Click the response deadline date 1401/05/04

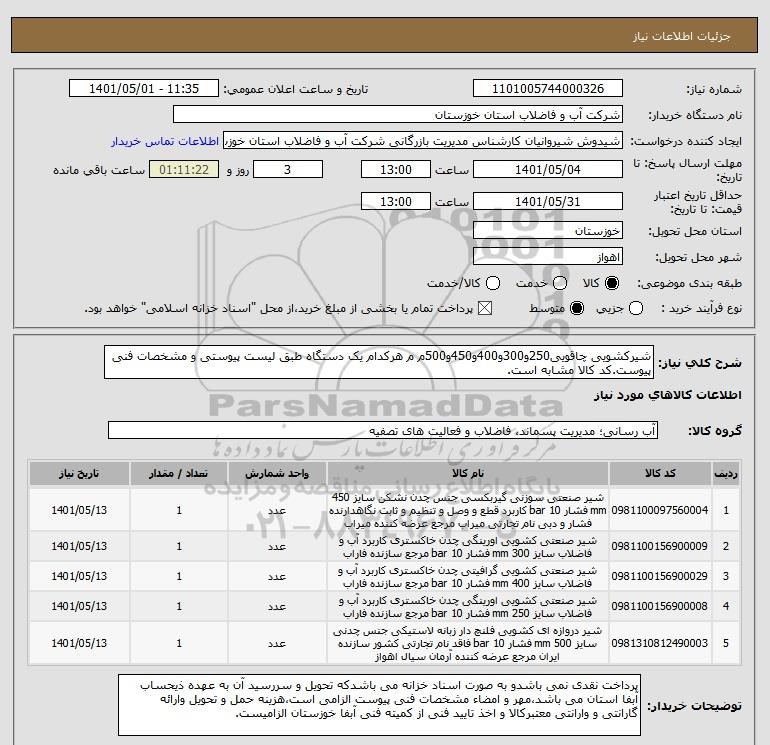tap(548, 170)
